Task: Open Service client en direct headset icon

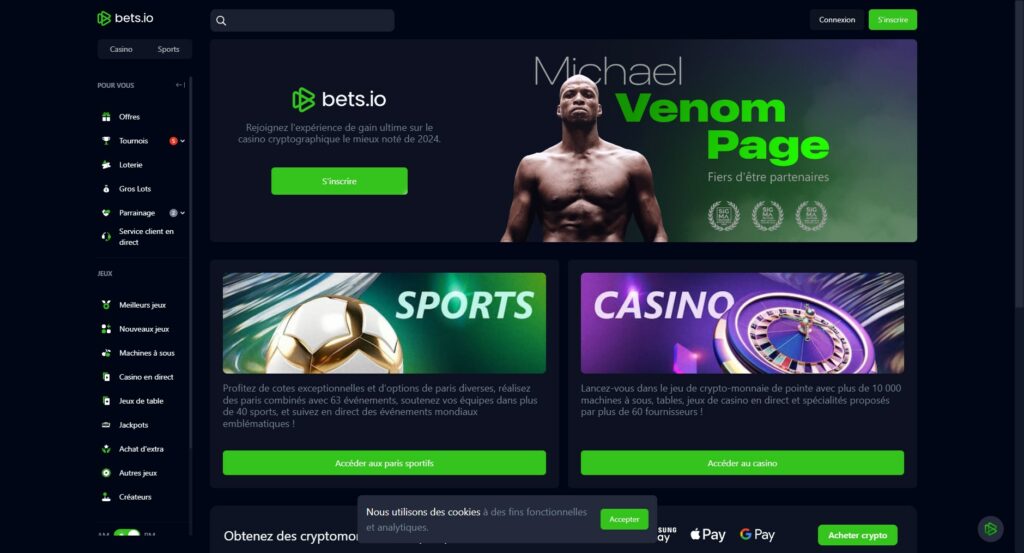Action: click(106, 236)
